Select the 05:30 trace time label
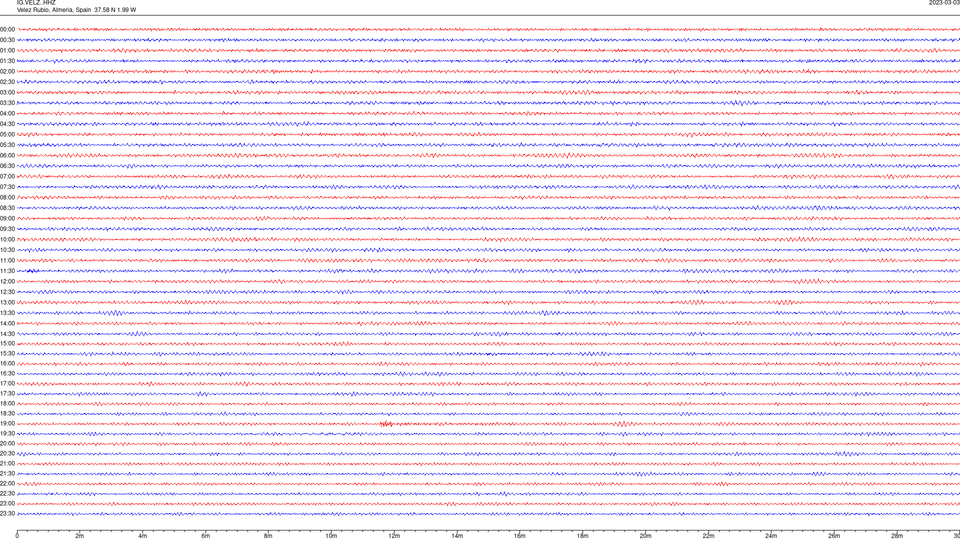 (x=7, y=145)
